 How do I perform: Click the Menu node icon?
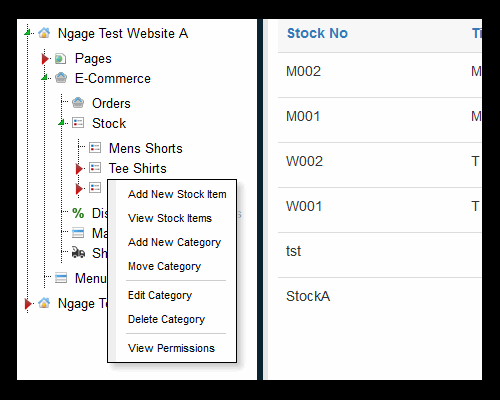tap(61, 277)
